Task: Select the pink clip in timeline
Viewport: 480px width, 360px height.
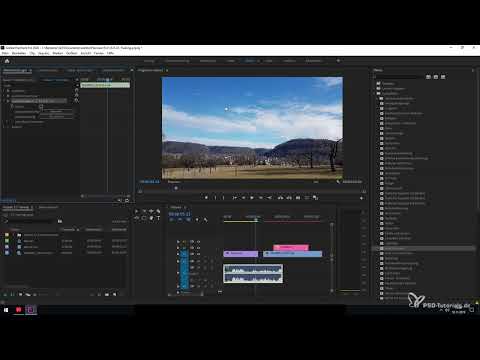Action: tap(291, 247)
